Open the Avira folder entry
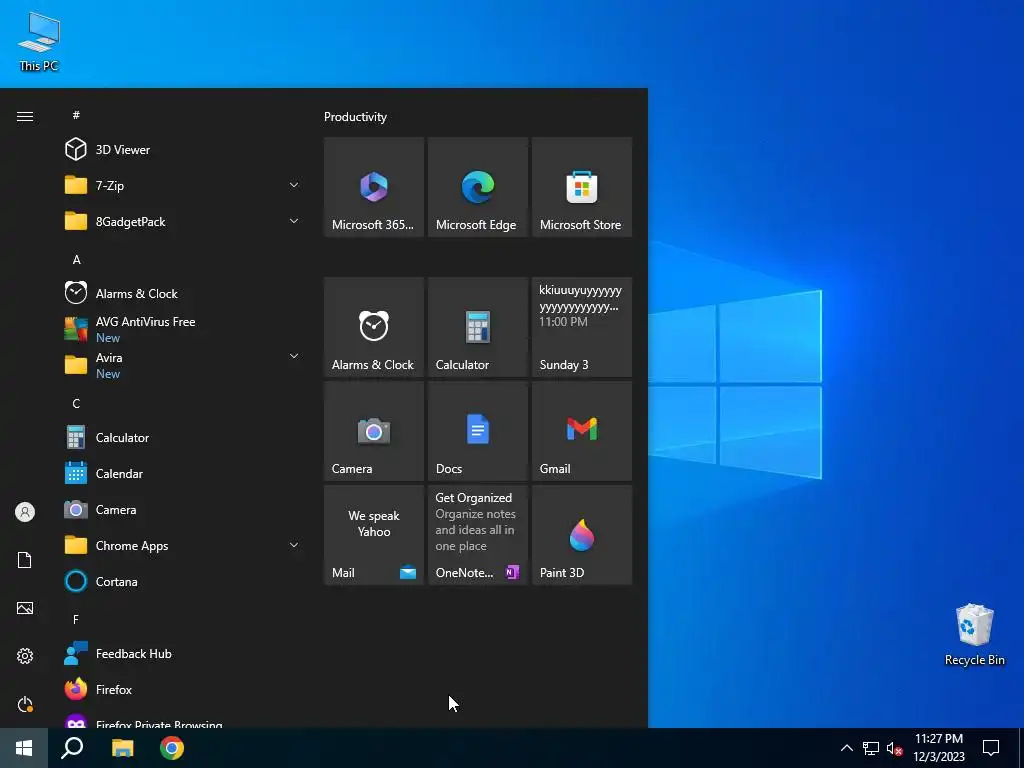This screenshot has width=1024, height=768. [183, 365]
